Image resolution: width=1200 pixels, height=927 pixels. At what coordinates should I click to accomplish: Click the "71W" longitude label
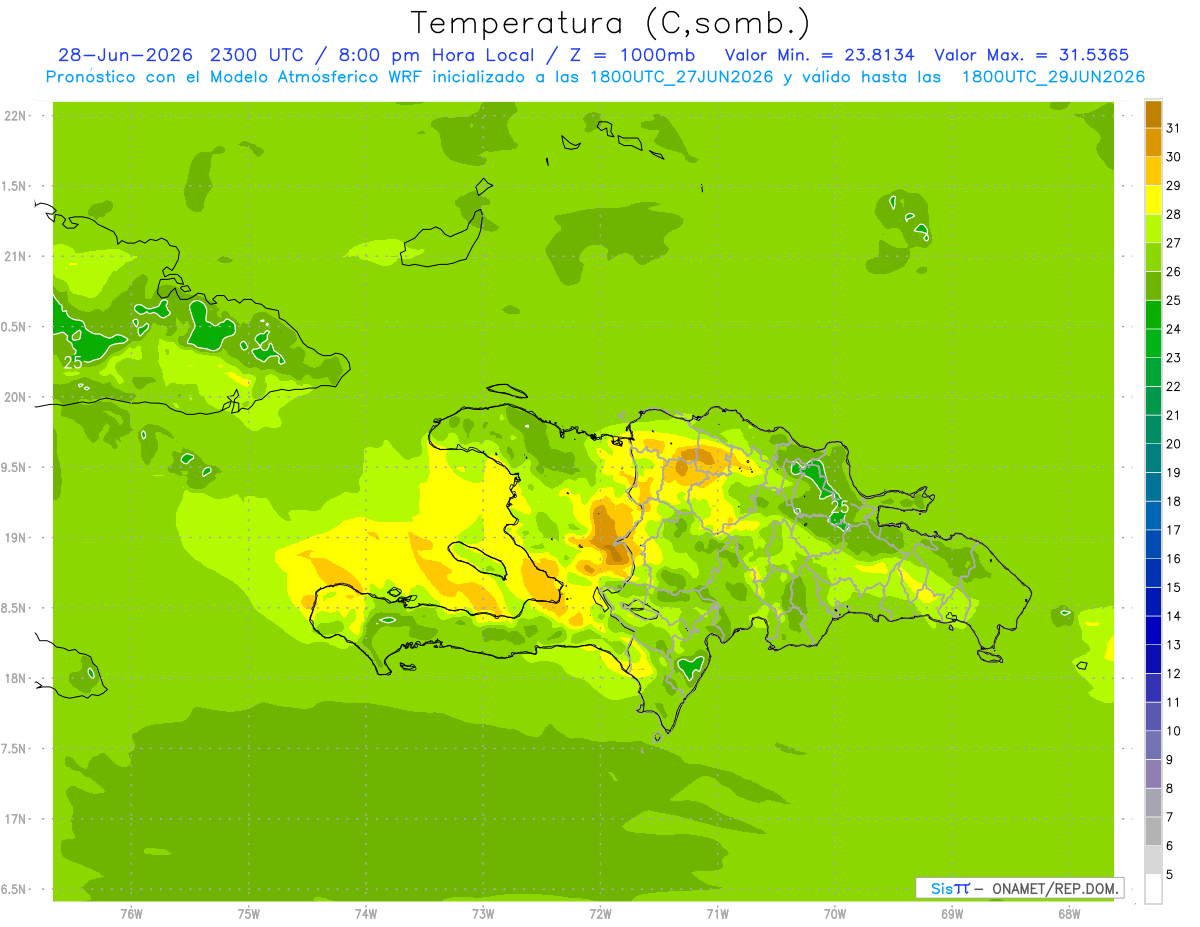click(717, 914)
